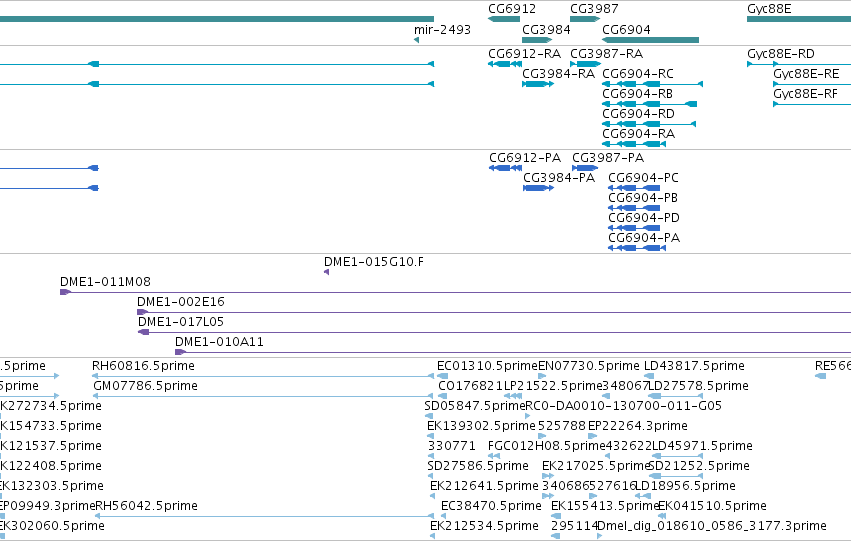Select transcript Gyc88E-RF

pyautogui.click(x=812, y=104)
